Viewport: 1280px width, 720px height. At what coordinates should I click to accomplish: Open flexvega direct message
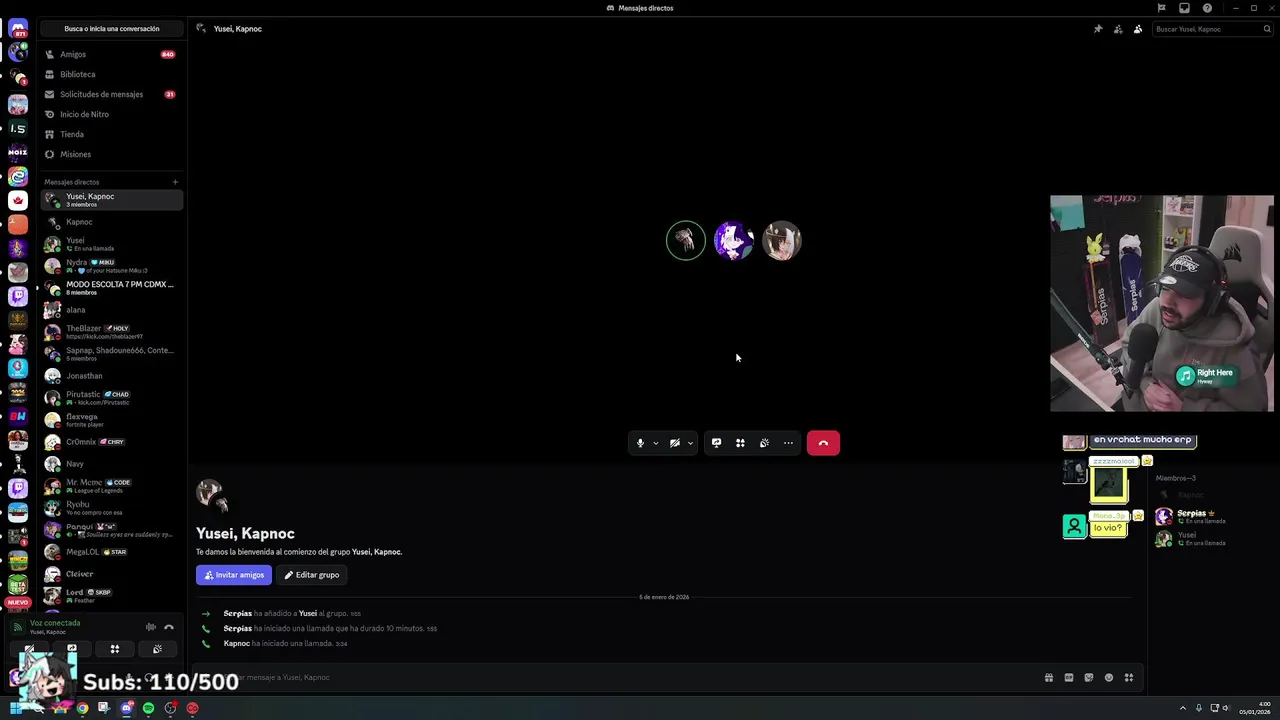[111, 420]
